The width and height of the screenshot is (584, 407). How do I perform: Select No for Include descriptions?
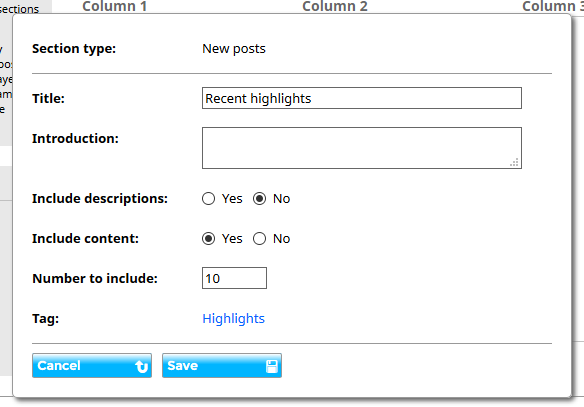(260, 198)
